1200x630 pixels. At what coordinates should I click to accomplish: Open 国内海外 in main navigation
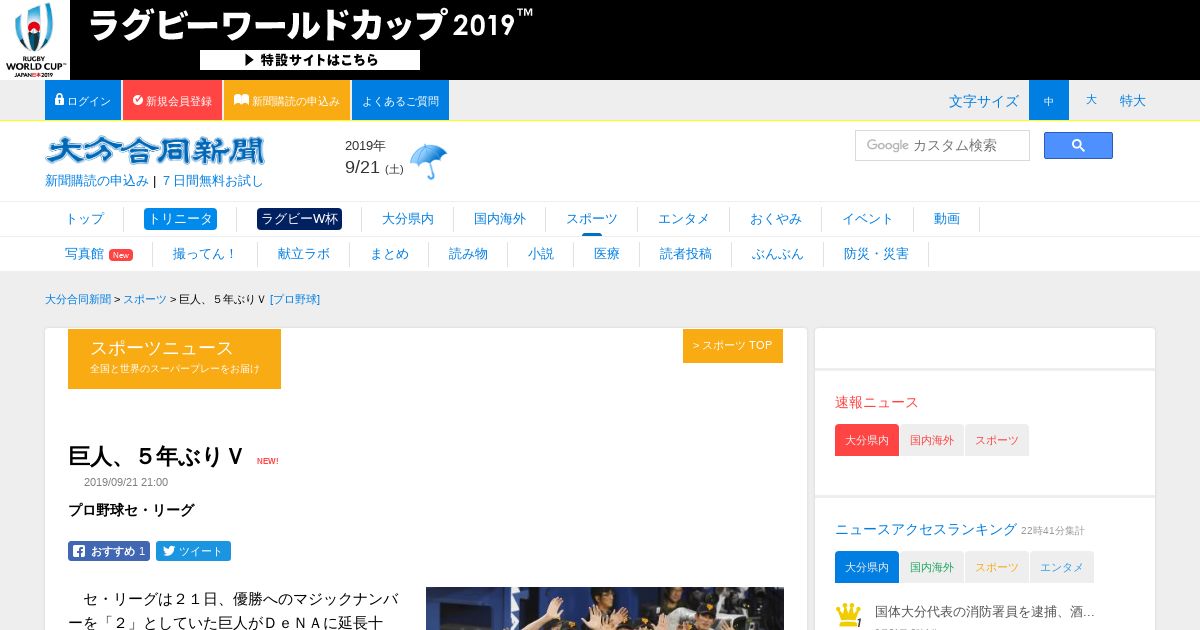coord(500,219)
